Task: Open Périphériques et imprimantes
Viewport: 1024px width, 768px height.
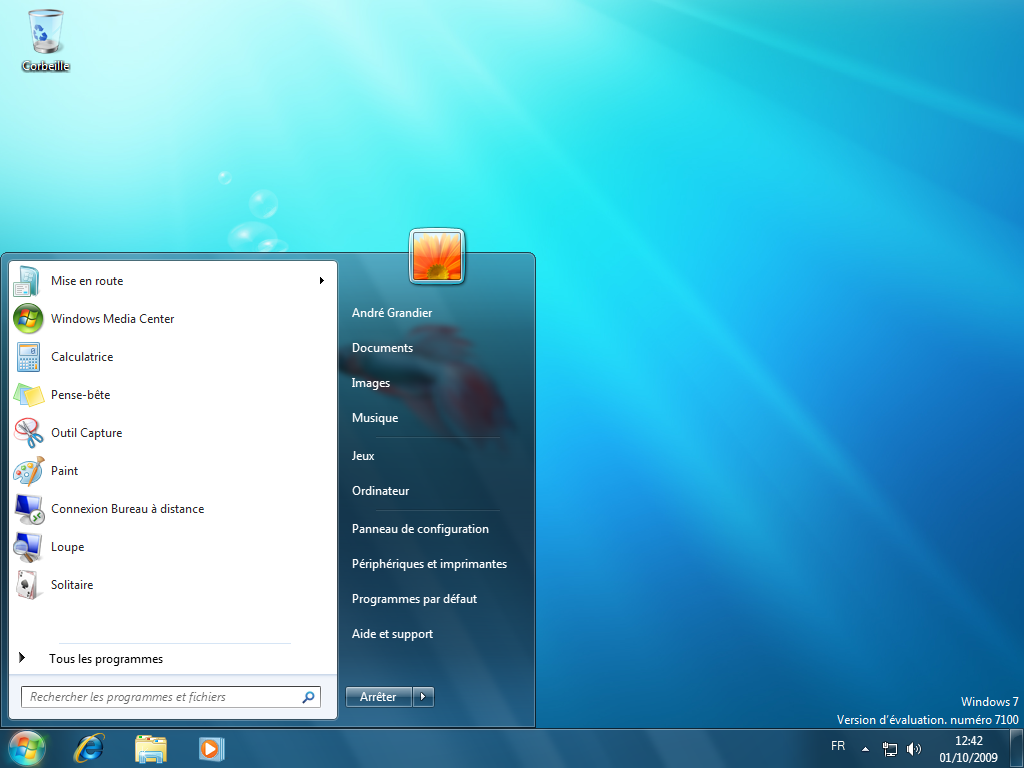Action: (x=429, y=564)
